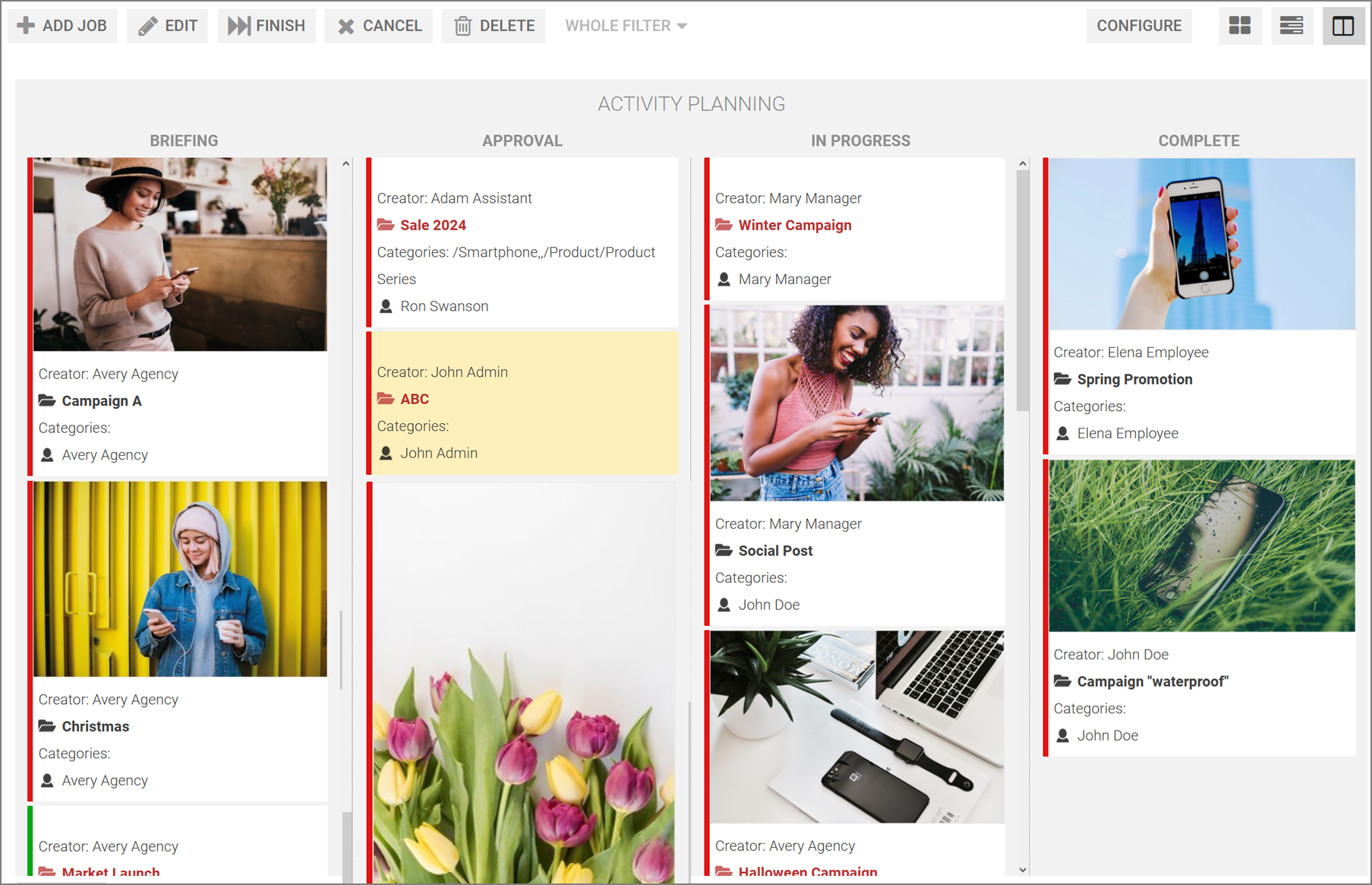Image resolution: width=1372 pixels, height=885 pixels.
Task: Open the ABC job title
Action: 415,399
